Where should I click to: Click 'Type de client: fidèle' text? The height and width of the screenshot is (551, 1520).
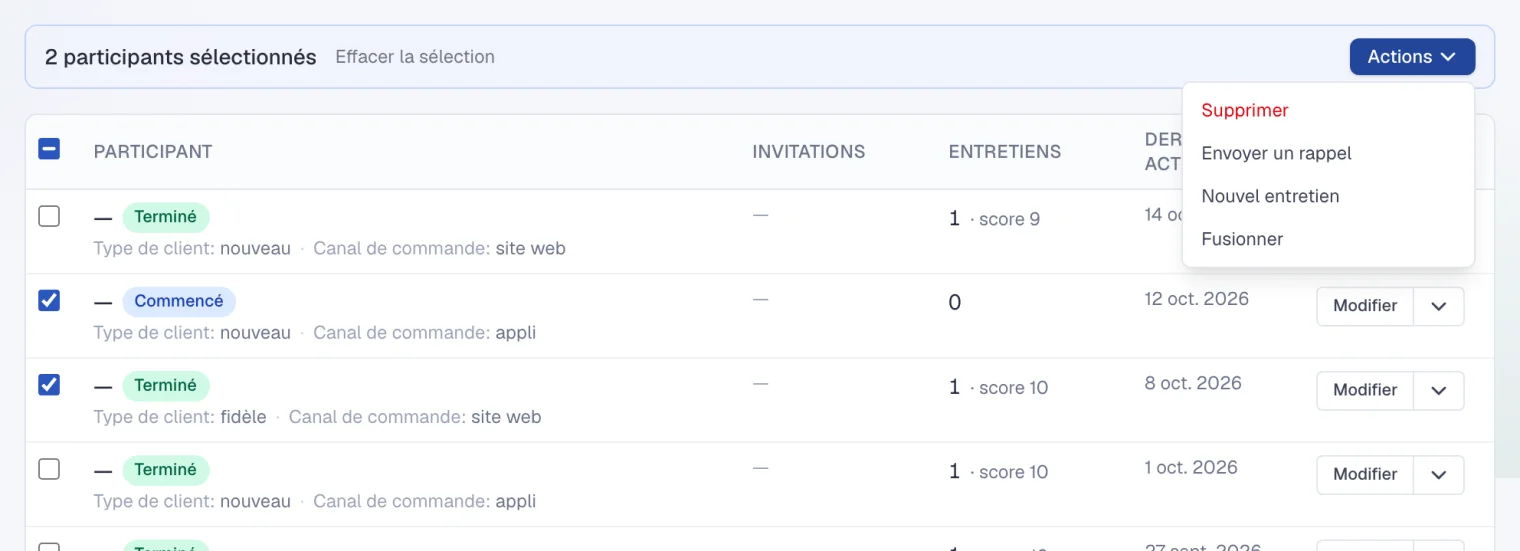click(180, 417)
